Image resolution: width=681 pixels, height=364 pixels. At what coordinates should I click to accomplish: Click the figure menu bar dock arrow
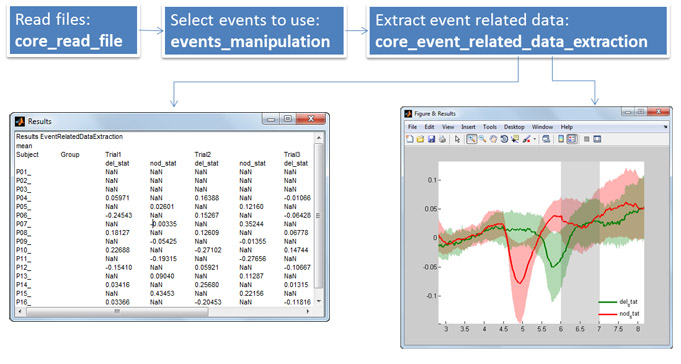tap(665, 127)
